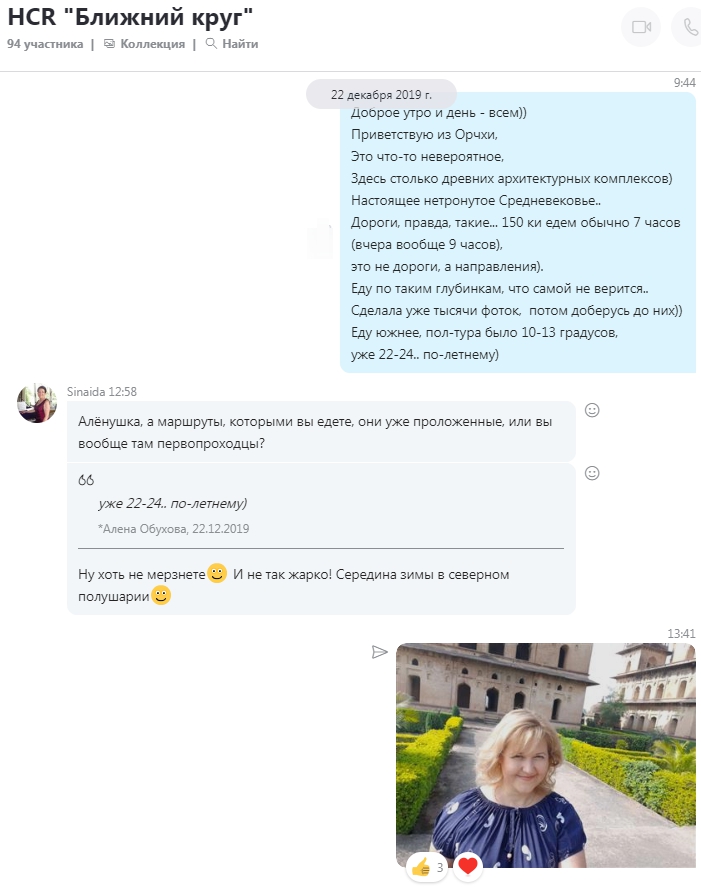The image size is (701, 887).
Task: Click the search magnifier icon beside Найти
Action: pos(211,44)
